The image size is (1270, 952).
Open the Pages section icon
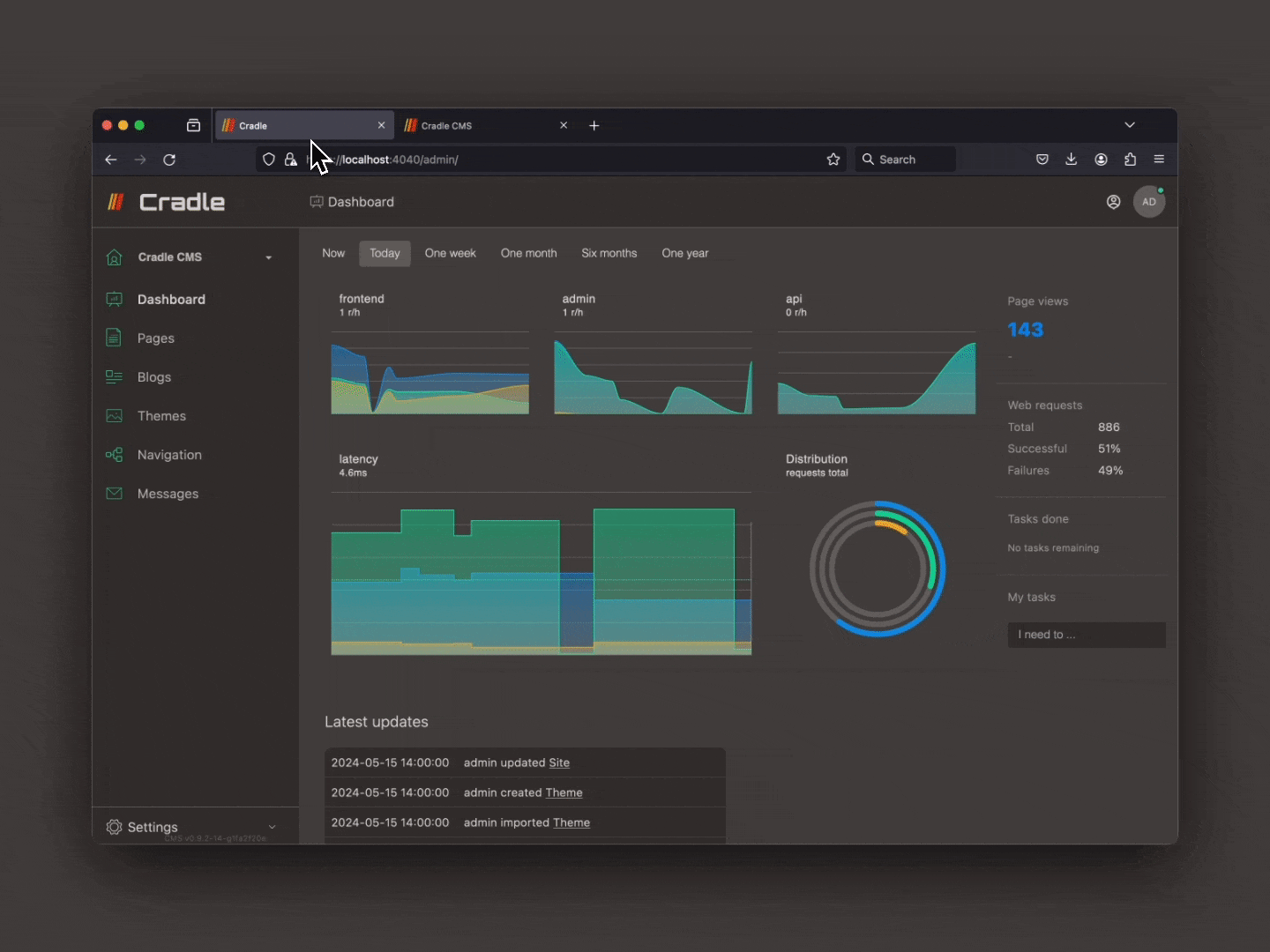pos(115,338)
